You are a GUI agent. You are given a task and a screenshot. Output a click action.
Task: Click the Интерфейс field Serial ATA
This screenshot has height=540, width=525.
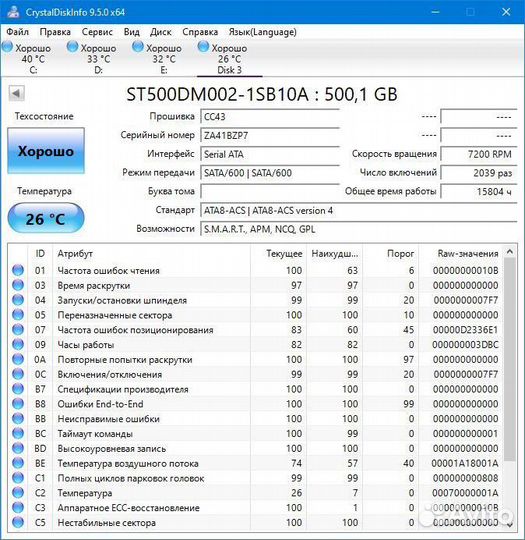(x=270, y=154)
